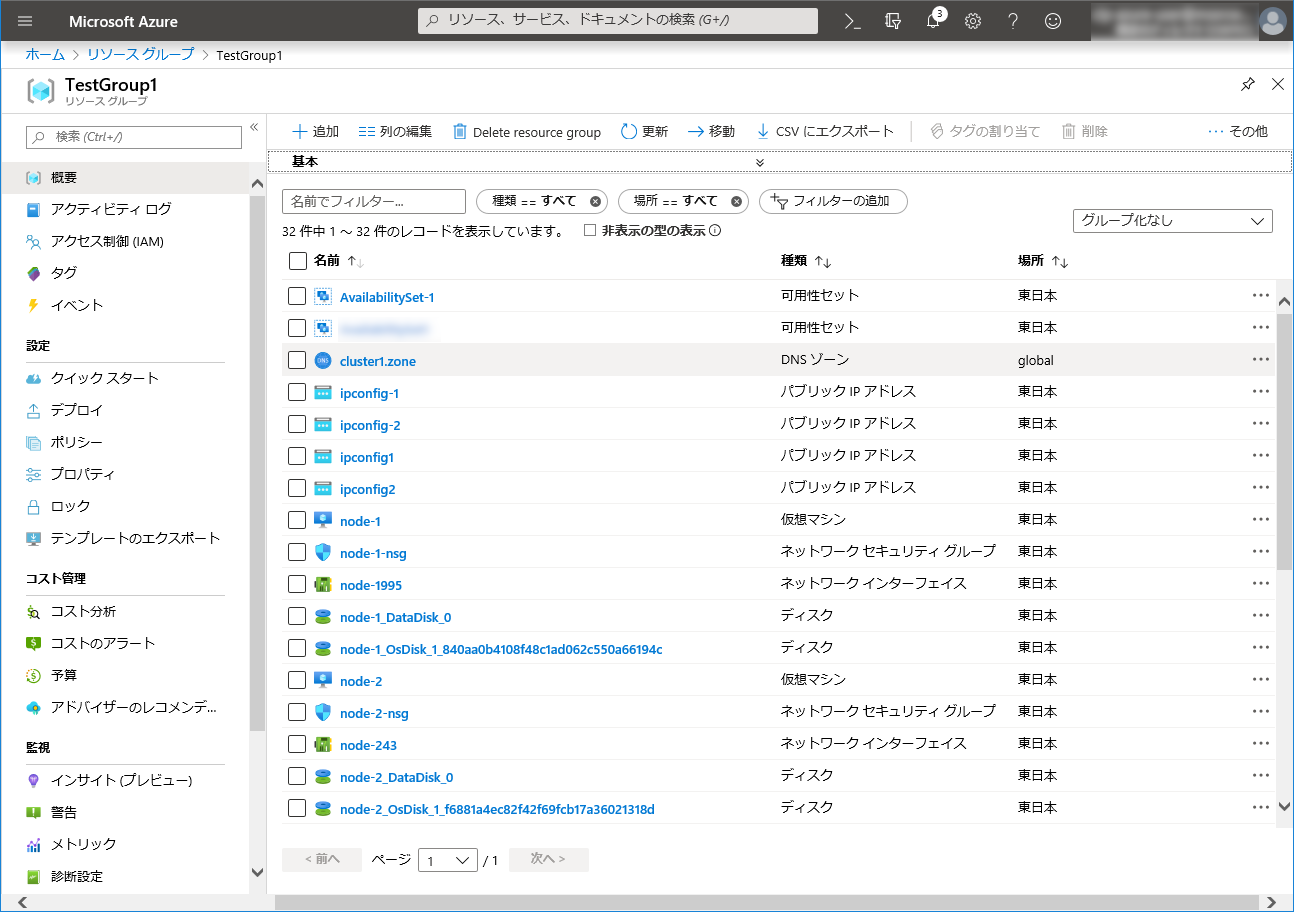This screenshot has height=912, width=1294.
Task: Open the hamburger portal menu
Action: 26,21
